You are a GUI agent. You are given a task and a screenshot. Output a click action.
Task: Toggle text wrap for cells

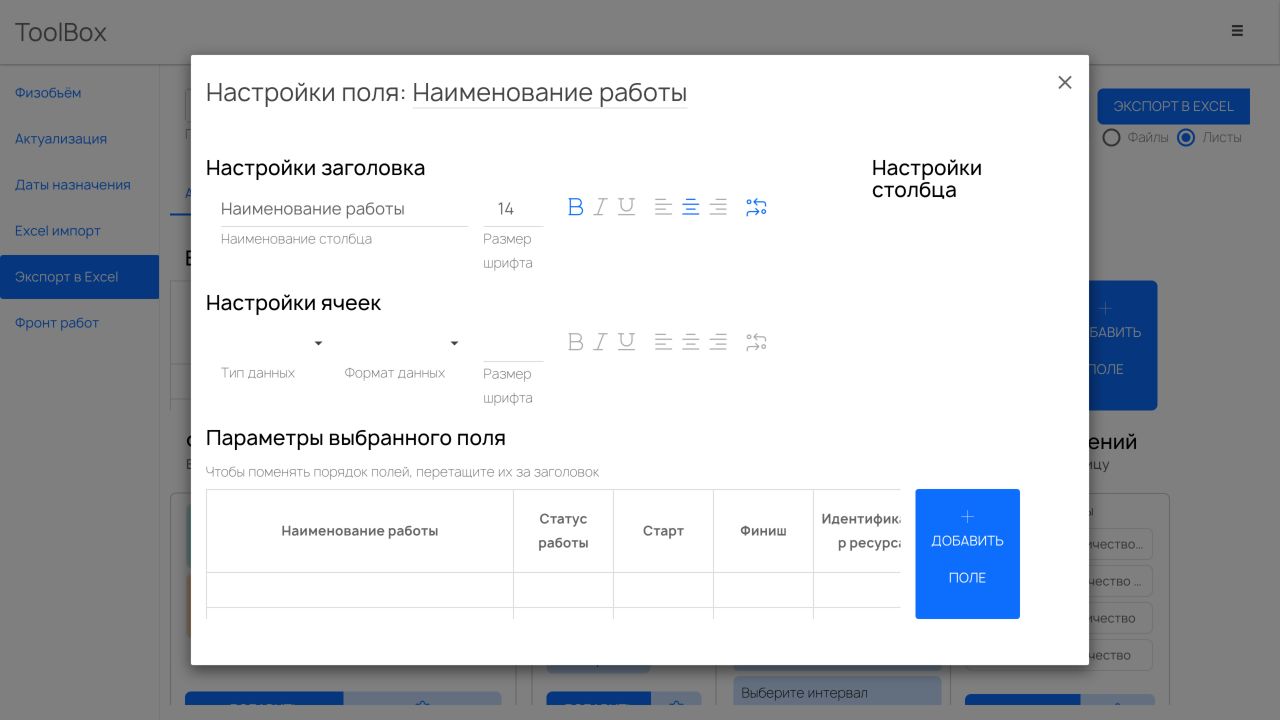tap(756, 342)
